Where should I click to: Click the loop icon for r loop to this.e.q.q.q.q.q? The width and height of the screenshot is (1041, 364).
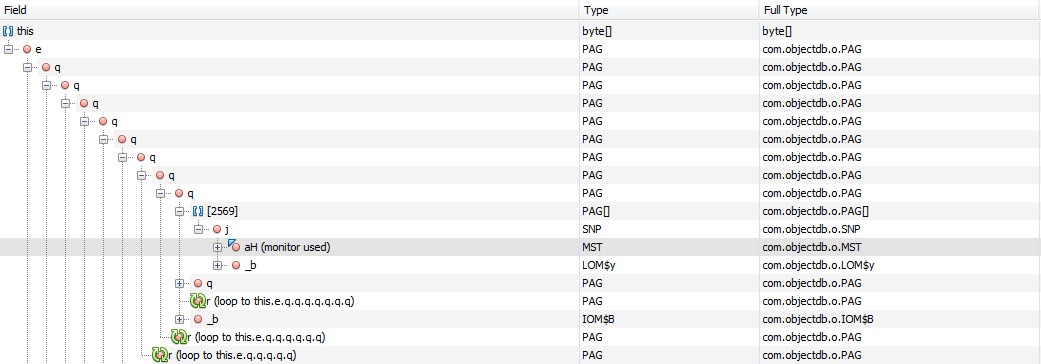159,355
